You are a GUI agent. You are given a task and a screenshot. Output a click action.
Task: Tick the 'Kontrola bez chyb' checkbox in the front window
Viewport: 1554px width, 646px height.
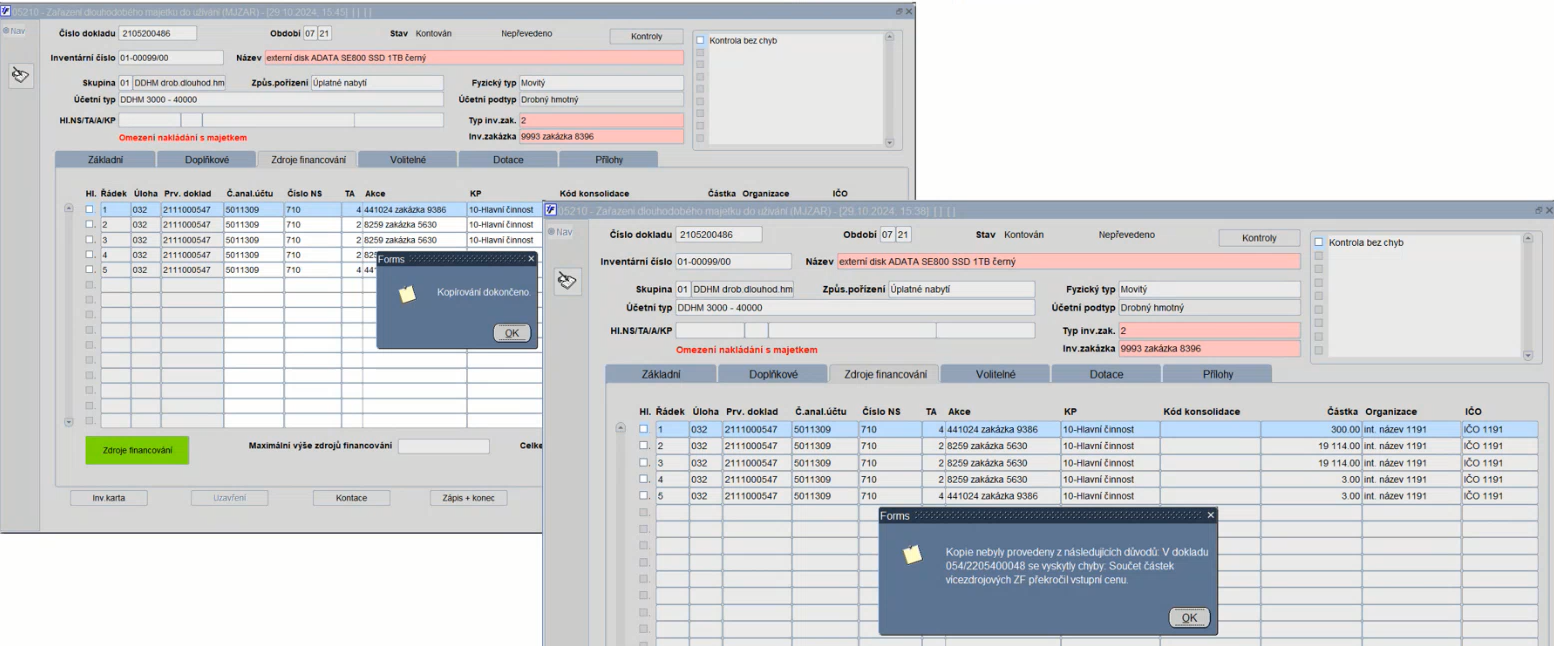tap(1319, 242)
